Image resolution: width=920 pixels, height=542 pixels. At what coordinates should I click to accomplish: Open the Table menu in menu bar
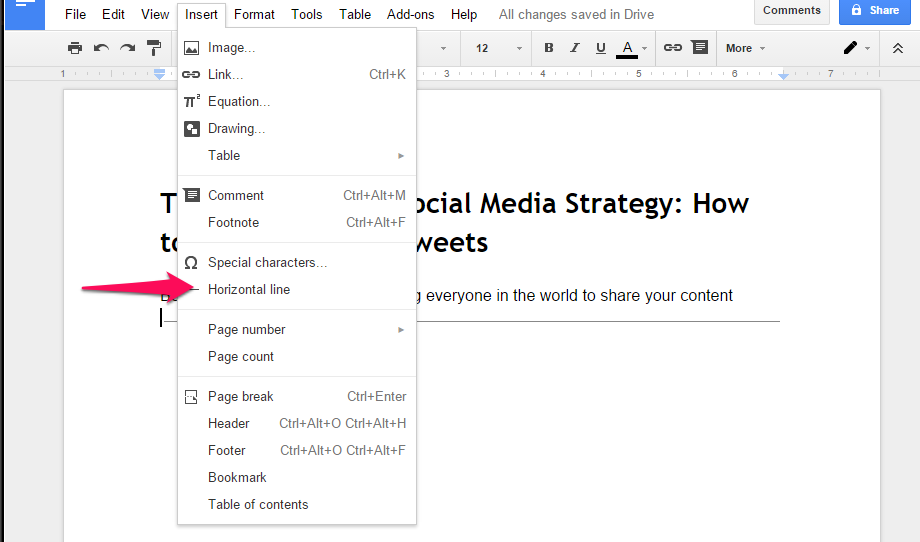355,15
